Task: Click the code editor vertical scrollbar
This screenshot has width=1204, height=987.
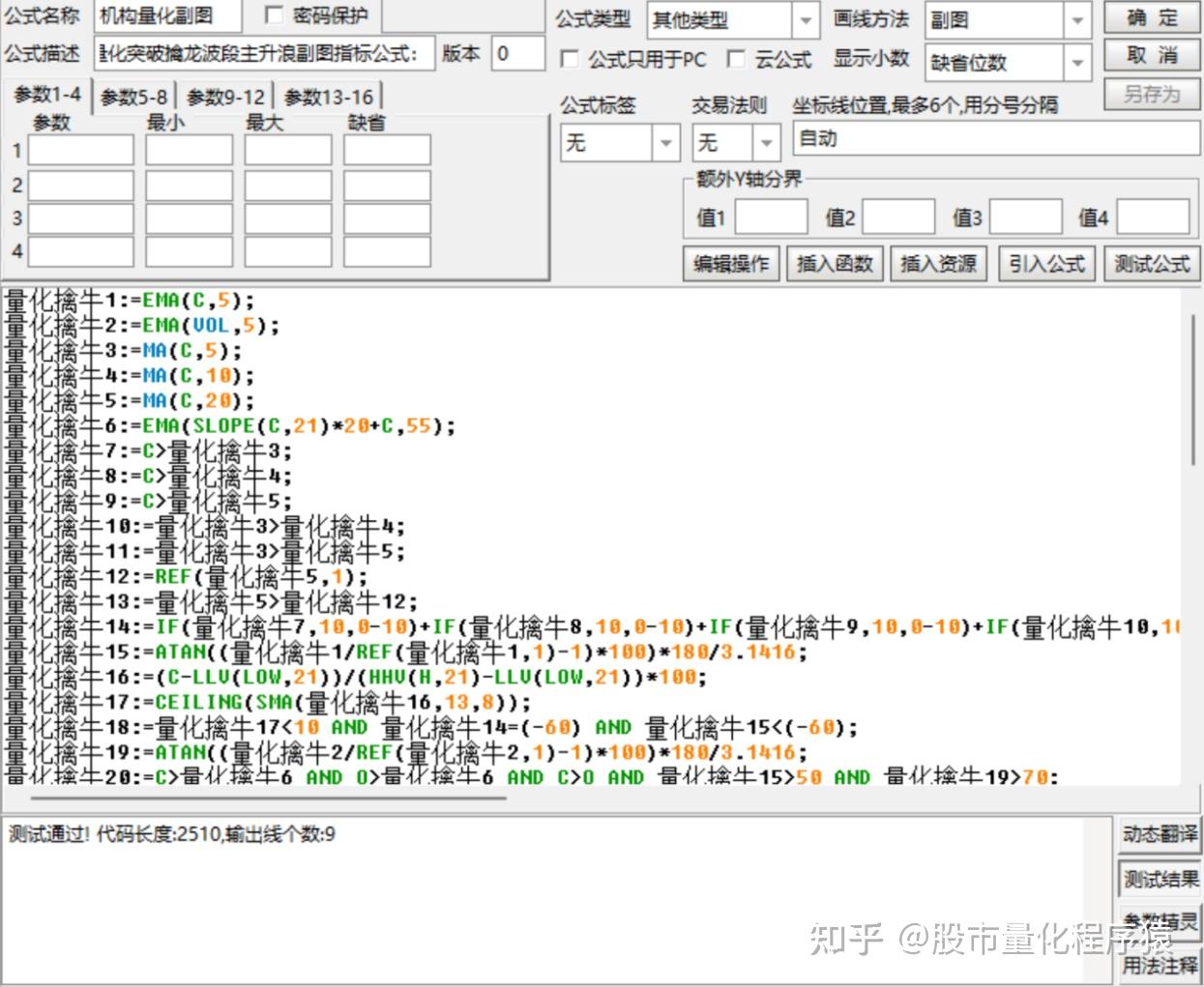Action: tap(1194, 391)
